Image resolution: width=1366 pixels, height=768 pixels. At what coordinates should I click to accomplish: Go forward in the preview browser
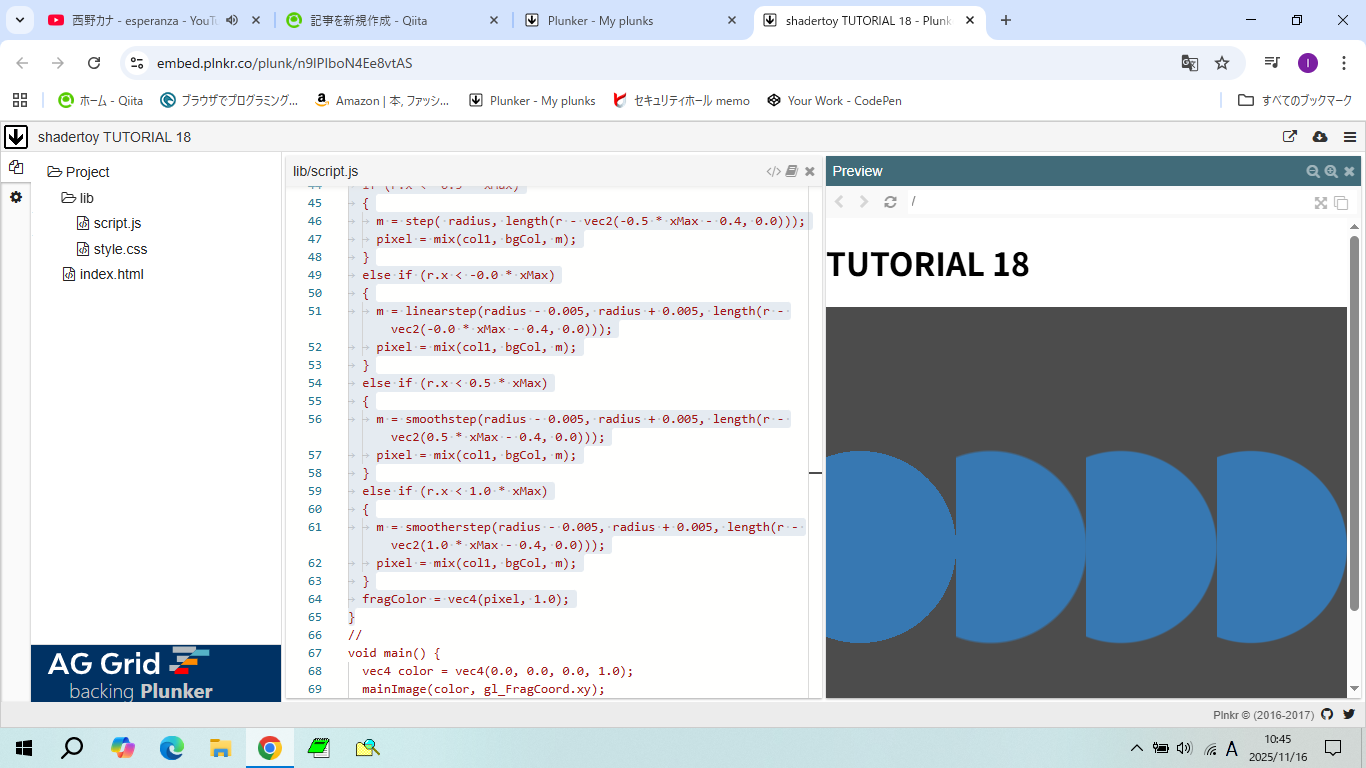point(864,201)
